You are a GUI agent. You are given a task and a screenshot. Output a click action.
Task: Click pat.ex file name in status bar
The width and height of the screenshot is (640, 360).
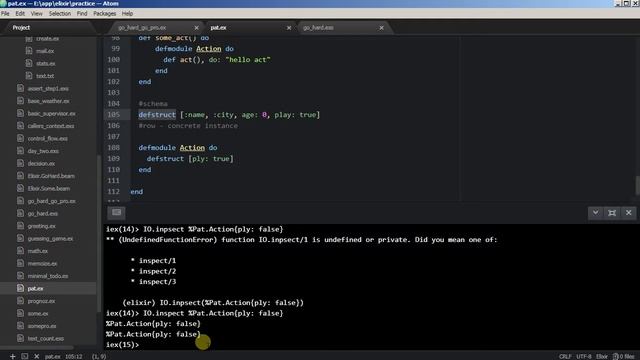tap(53, 357)
